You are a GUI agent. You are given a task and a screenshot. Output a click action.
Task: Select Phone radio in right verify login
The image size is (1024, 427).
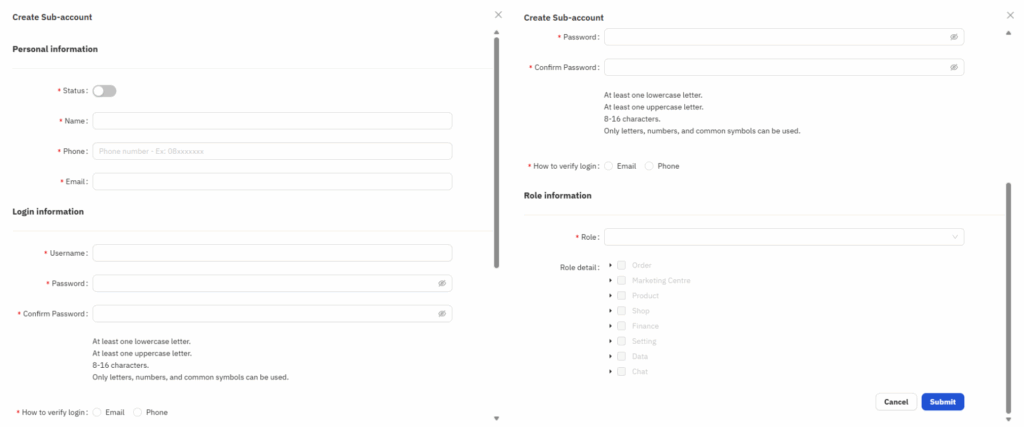click(648, 166)
